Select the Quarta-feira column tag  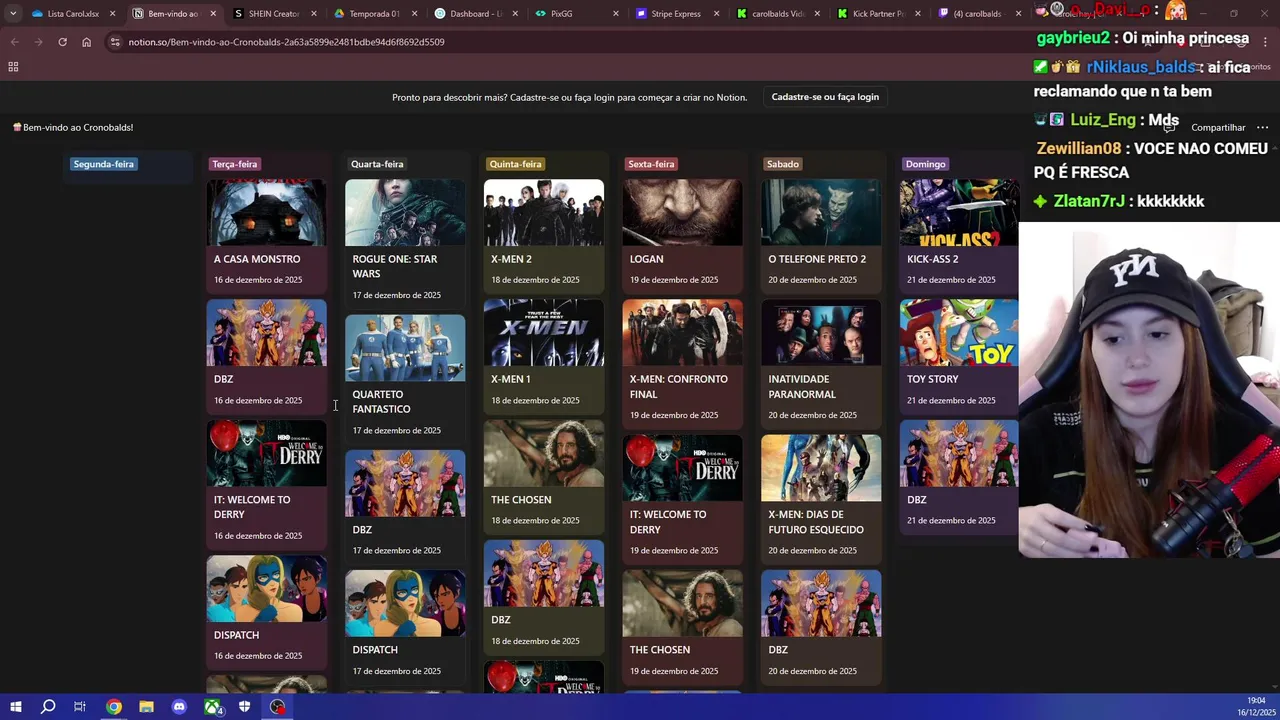click(x=377, y=164)
